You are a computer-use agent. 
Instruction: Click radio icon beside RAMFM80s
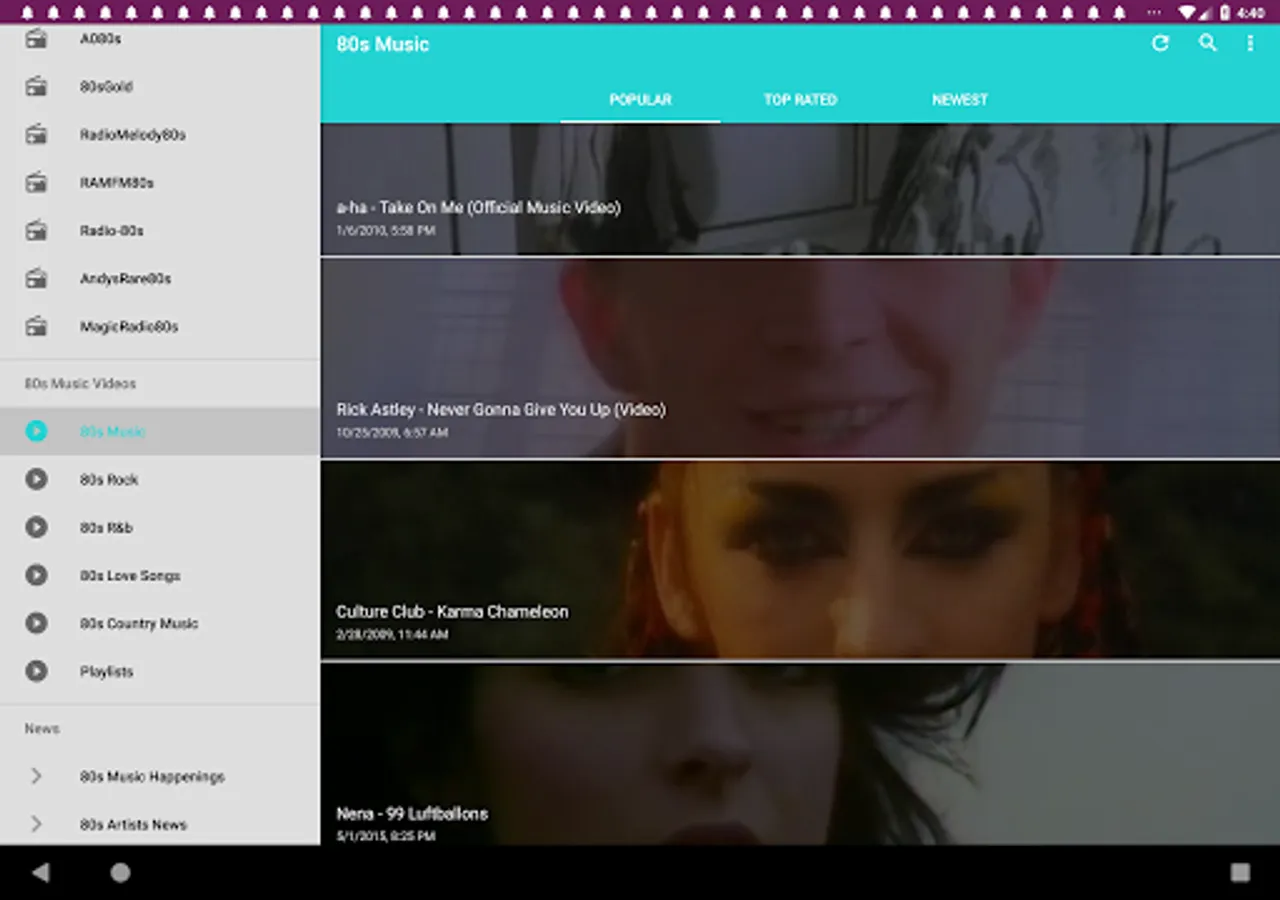pyautogui.click(x=36, y=183)
